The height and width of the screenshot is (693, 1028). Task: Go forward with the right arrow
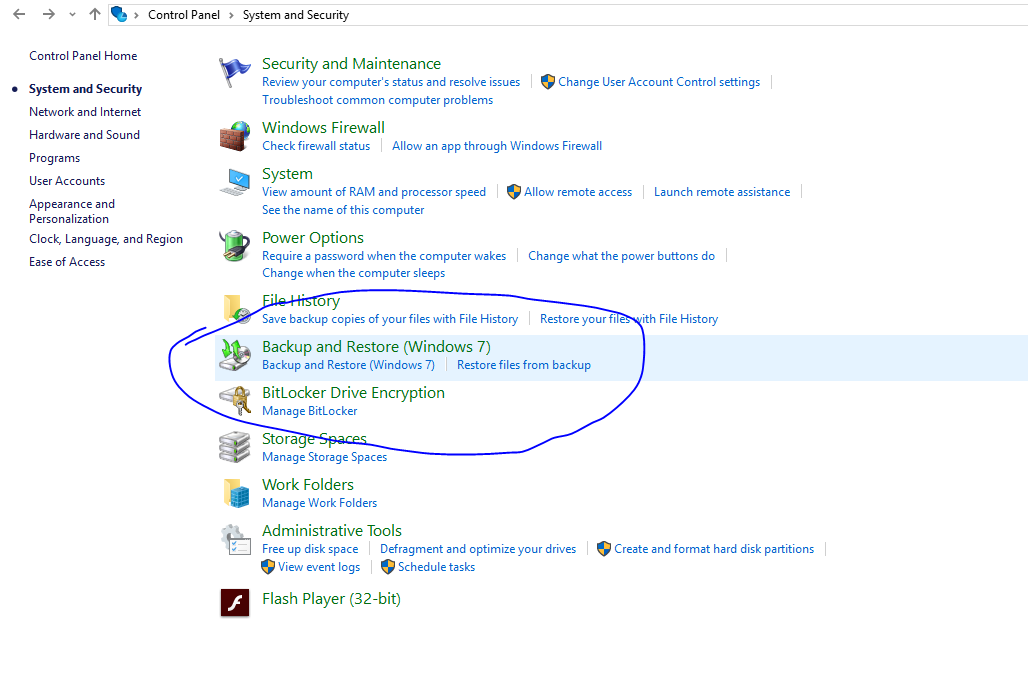pyautogui.click(x=49, y=14)
